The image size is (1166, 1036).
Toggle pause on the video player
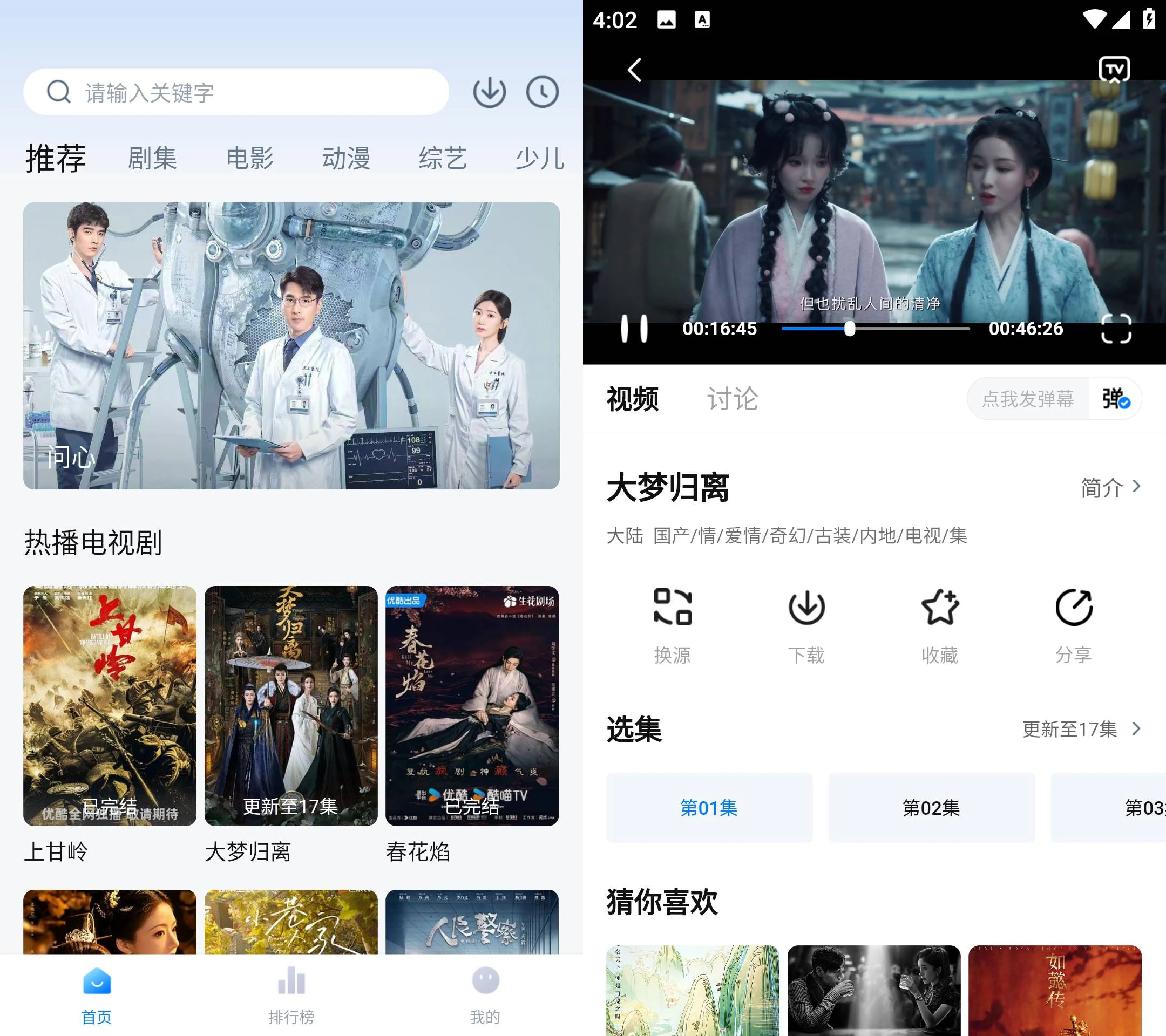click(634, 329)
